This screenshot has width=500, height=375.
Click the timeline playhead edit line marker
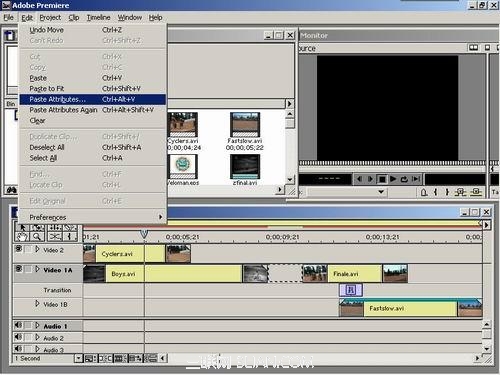(144, 234)
